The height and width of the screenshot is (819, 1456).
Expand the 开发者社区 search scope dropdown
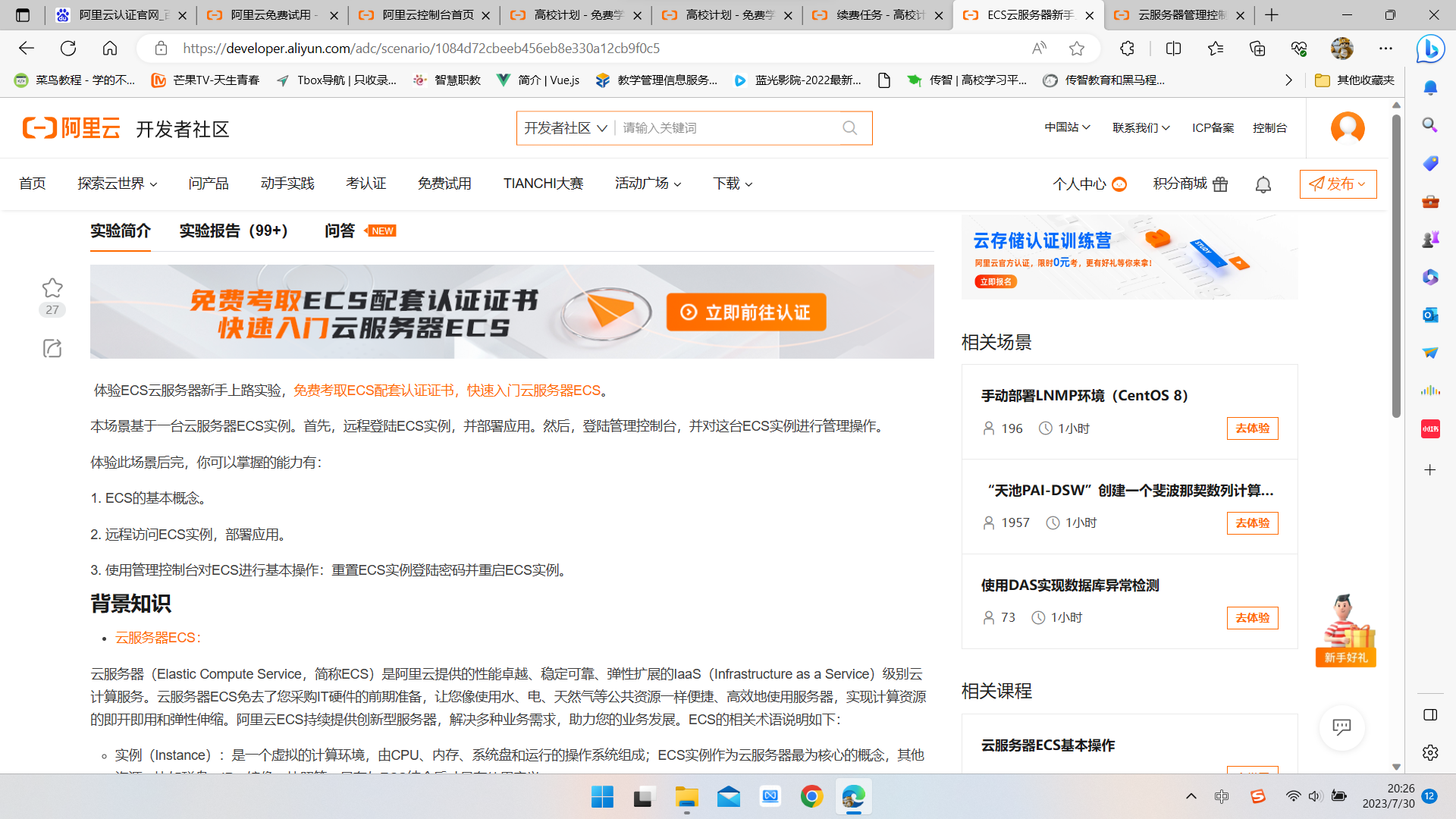(566, 128)
